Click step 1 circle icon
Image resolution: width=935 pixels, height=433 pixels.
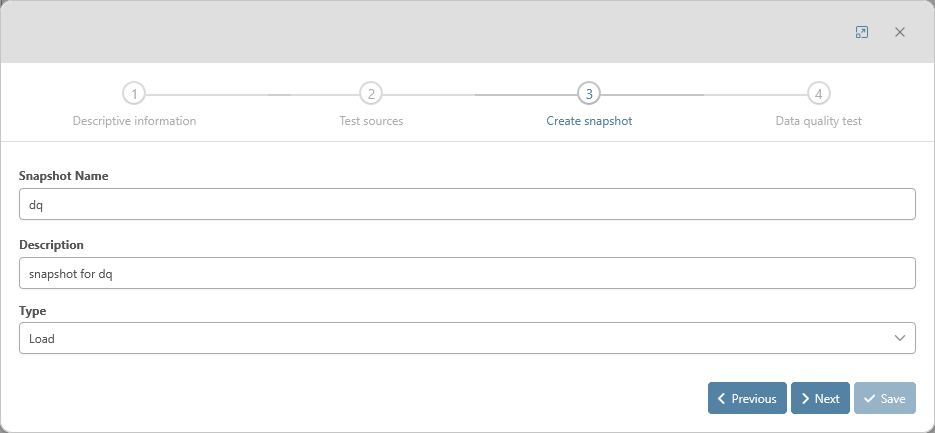[x=134, y=94]
